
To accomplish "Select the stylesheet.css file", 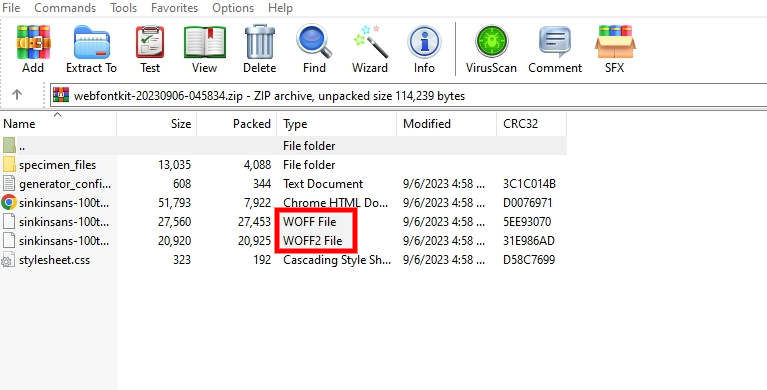I will click(54, 260).
